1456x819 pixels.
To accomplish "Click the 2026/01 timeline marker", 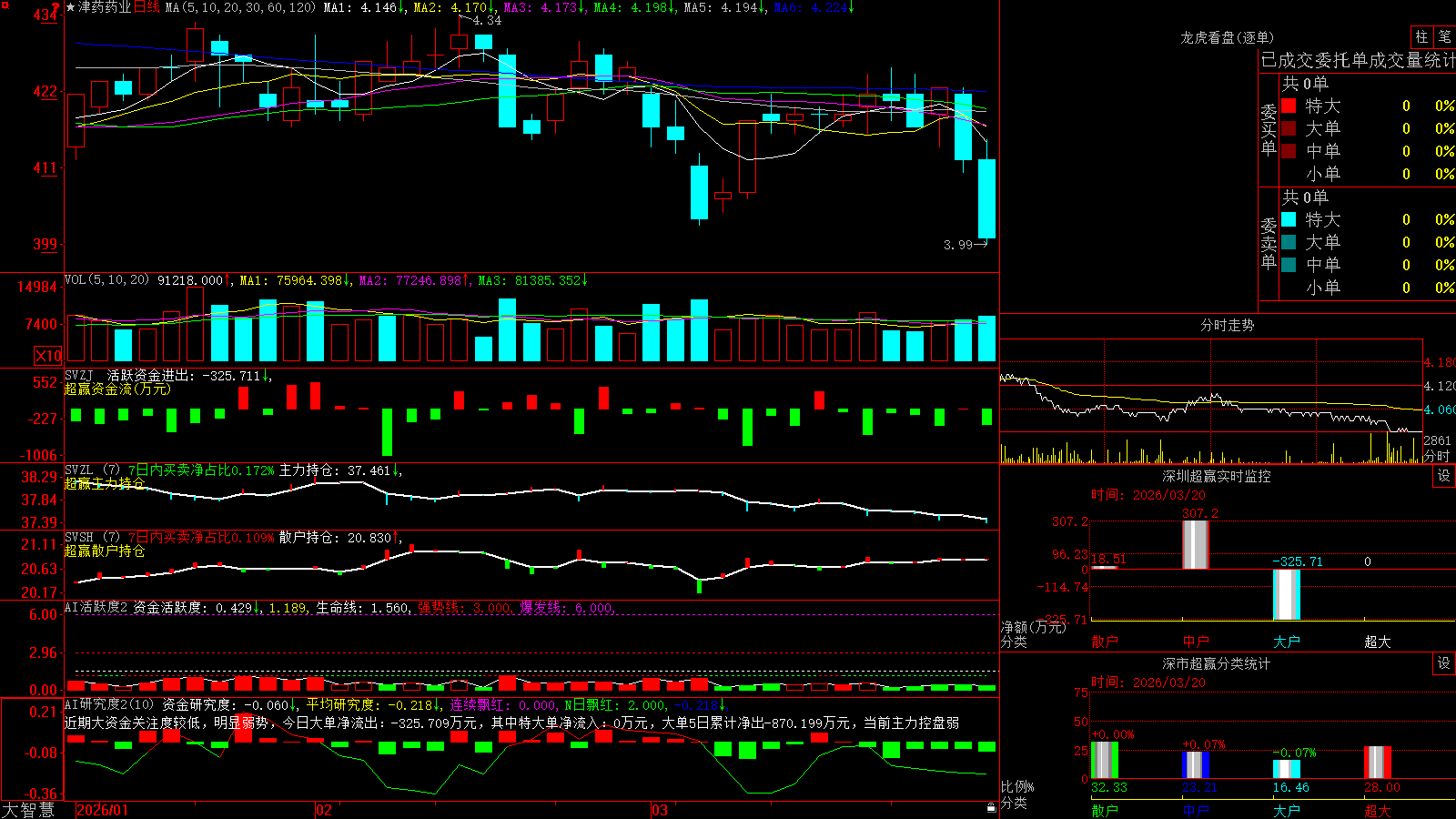I will [103, 810].
